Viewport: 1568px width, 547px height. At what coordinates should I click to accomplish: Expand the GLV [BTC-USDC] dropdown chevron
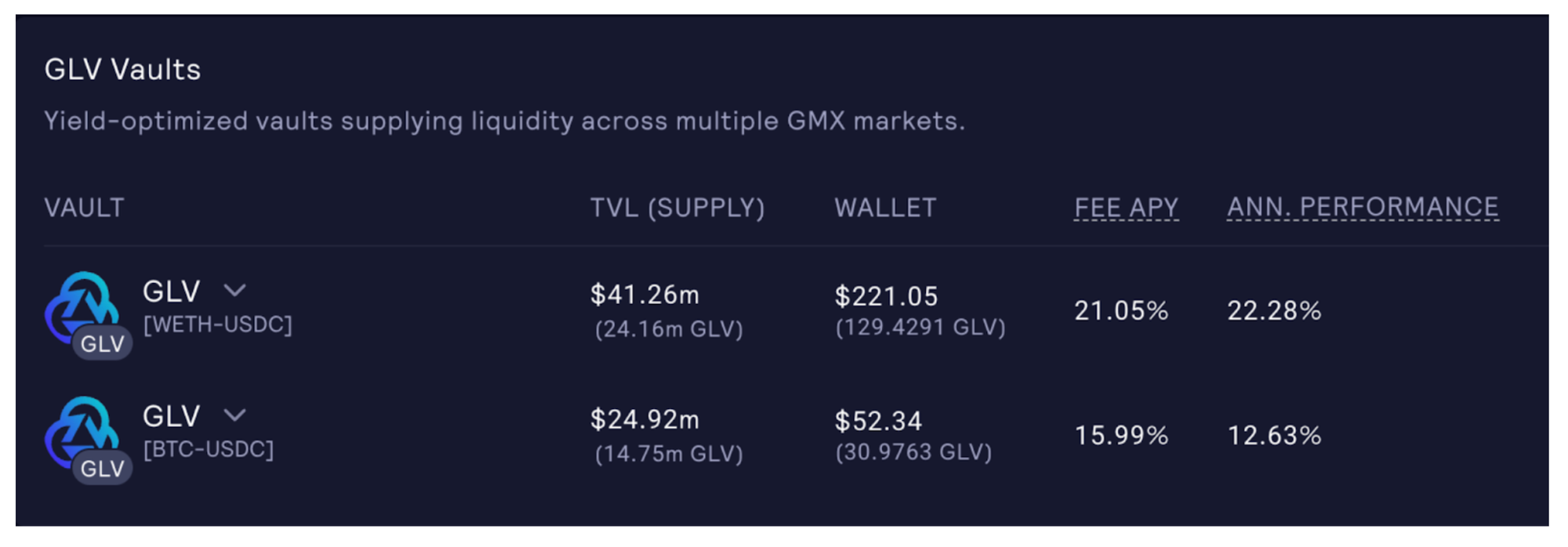pyautogui.click(x=234, y=415)
